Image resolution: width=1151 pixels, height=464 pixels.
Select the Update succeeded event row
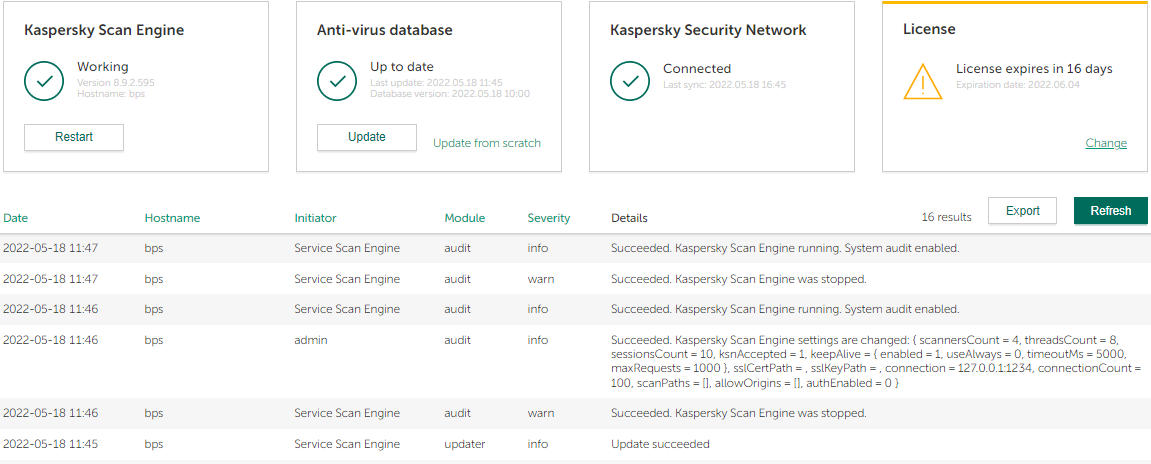tap(660, 444)
